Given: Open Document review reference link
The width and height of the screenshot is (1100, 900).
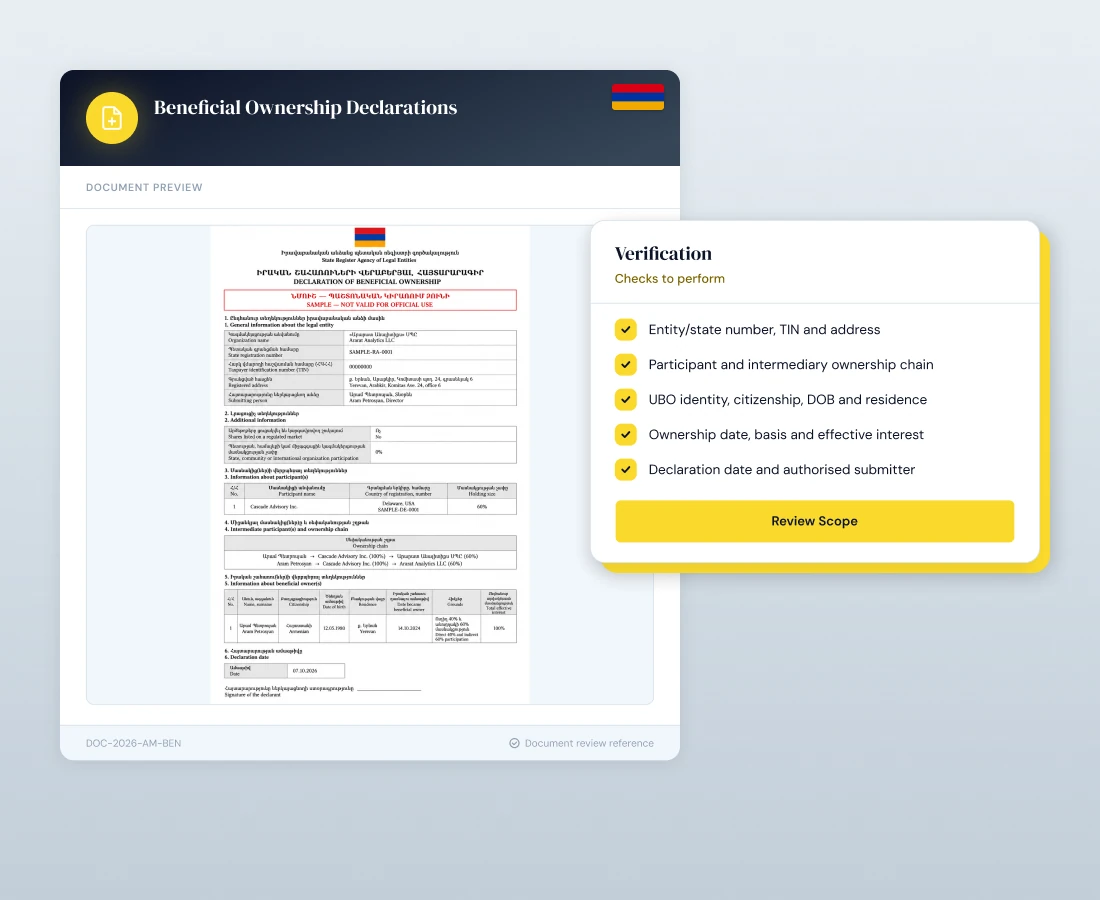Looking at the screenshot, I should tap(589, 743).
